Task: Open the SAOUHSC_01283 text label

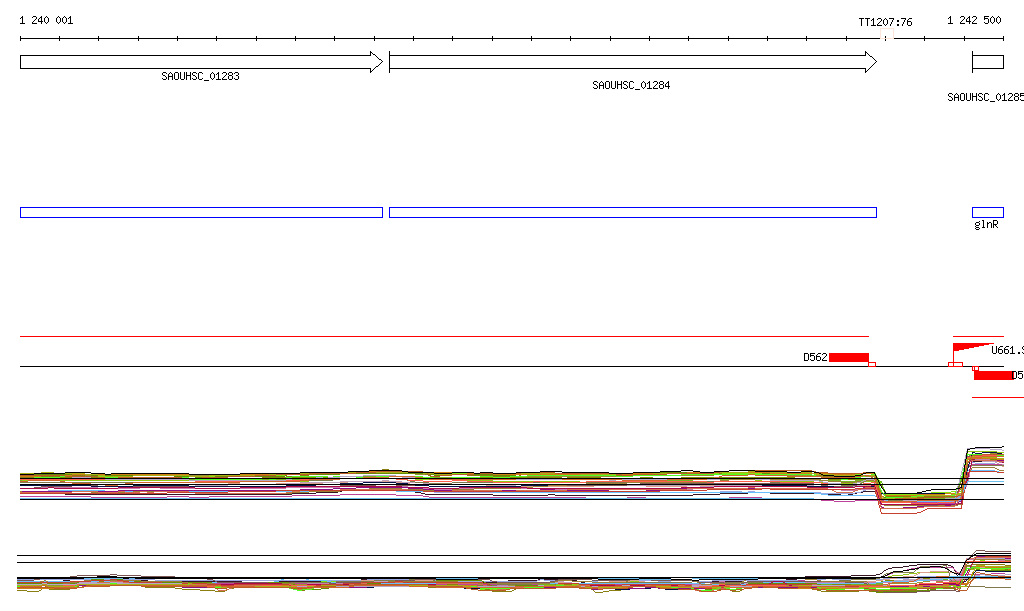Action: (200, 76)
